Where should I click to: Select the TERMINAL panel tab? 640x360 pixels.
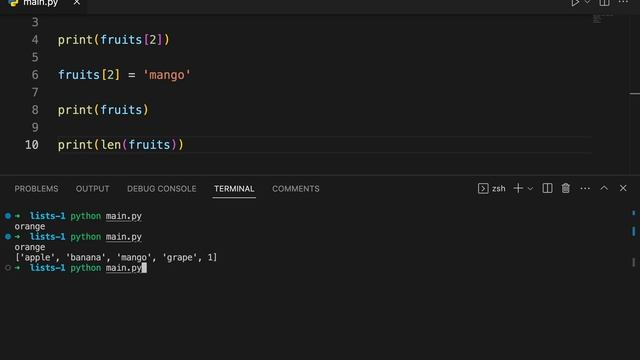click(x=234, y=189)
